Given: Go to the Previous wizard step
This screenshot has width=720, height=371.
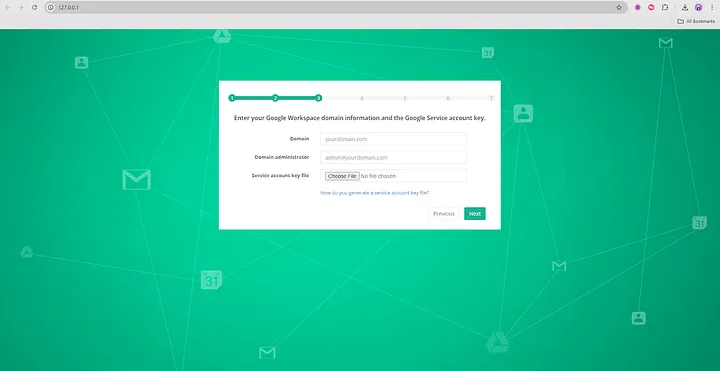Looking at the screenshot, I should 444,214.
